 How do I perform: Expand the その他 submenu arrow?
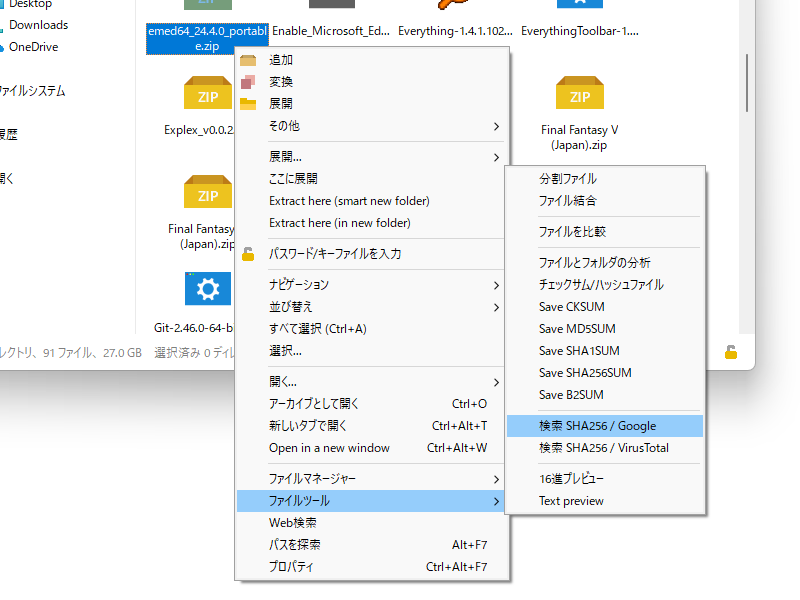click(x=496, y=126)
